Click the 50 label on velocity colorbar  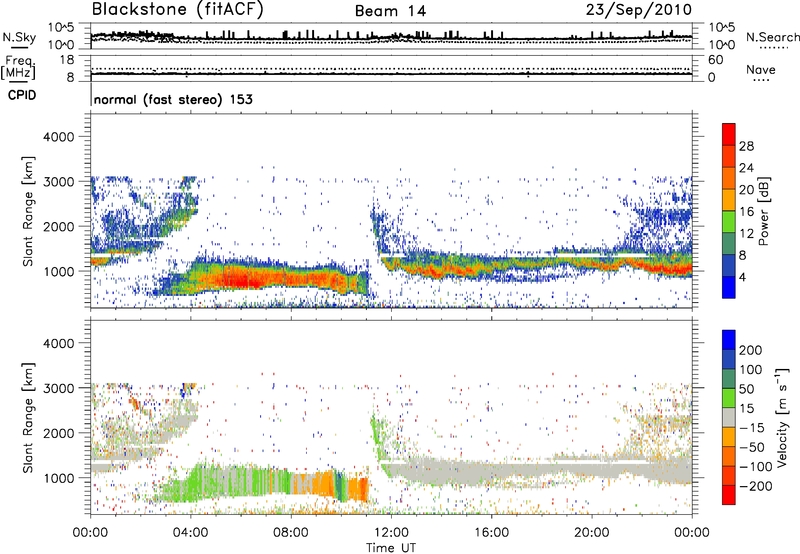coord(746,389)
